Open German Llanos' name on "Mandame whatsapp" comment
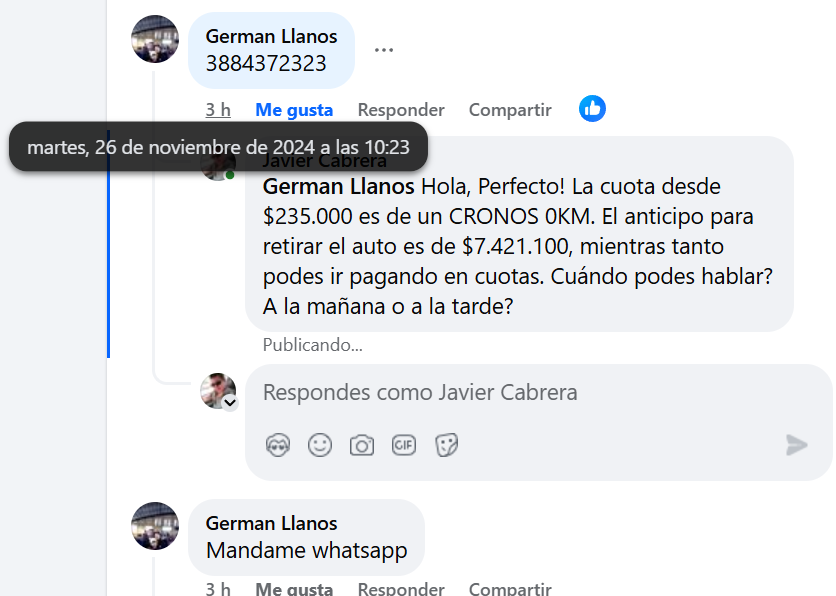Screen dimensions: 836x596 [x=271, y=523]
